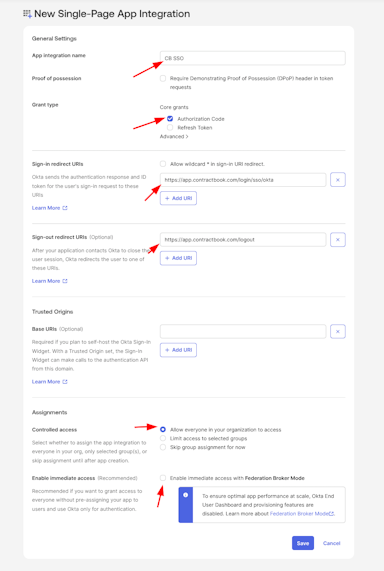Click the info icon in Federation Broker notice

(185, 495)
